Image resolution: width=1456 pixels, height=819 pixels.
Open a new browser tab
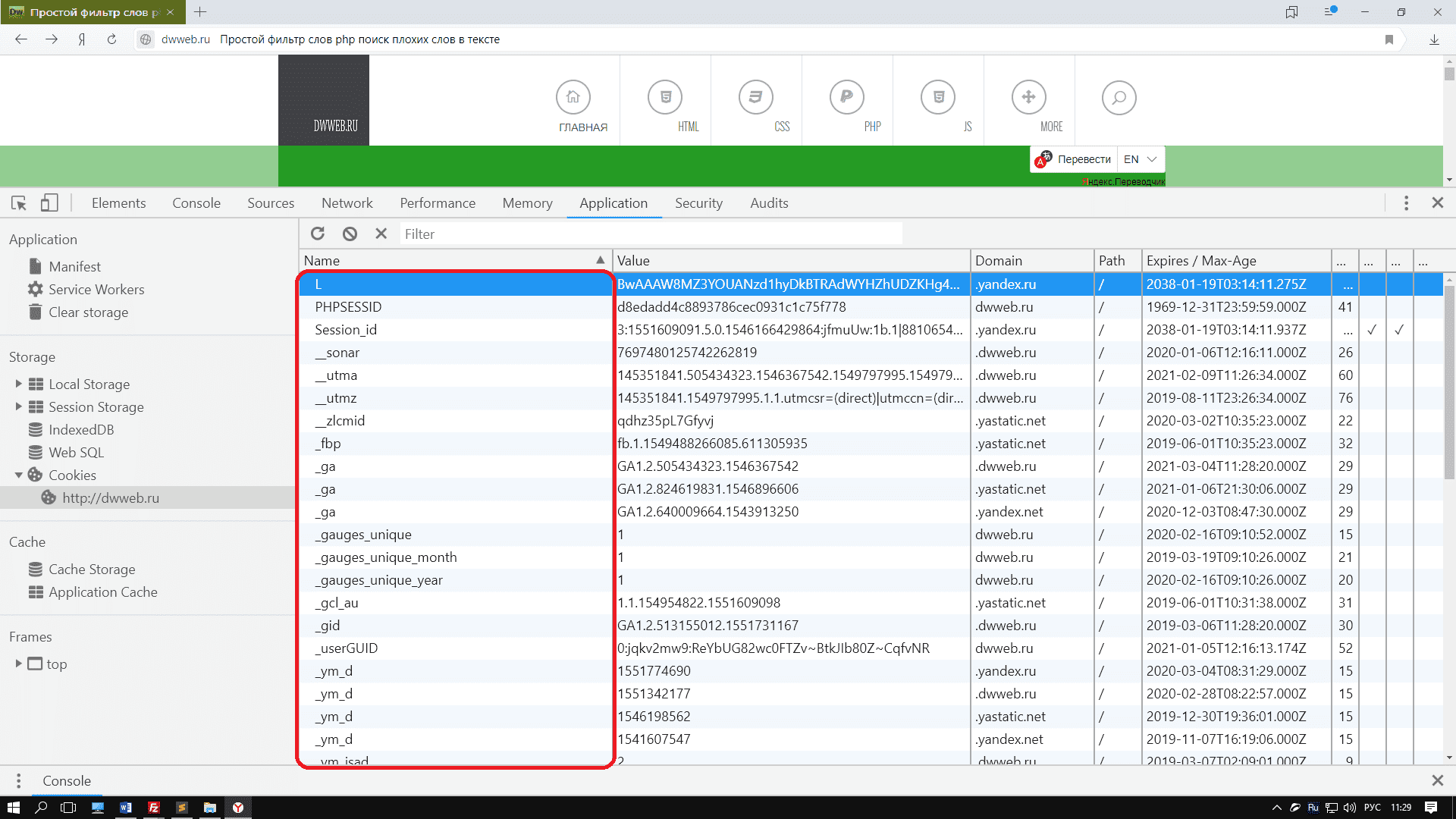click(x=200, y=12)
